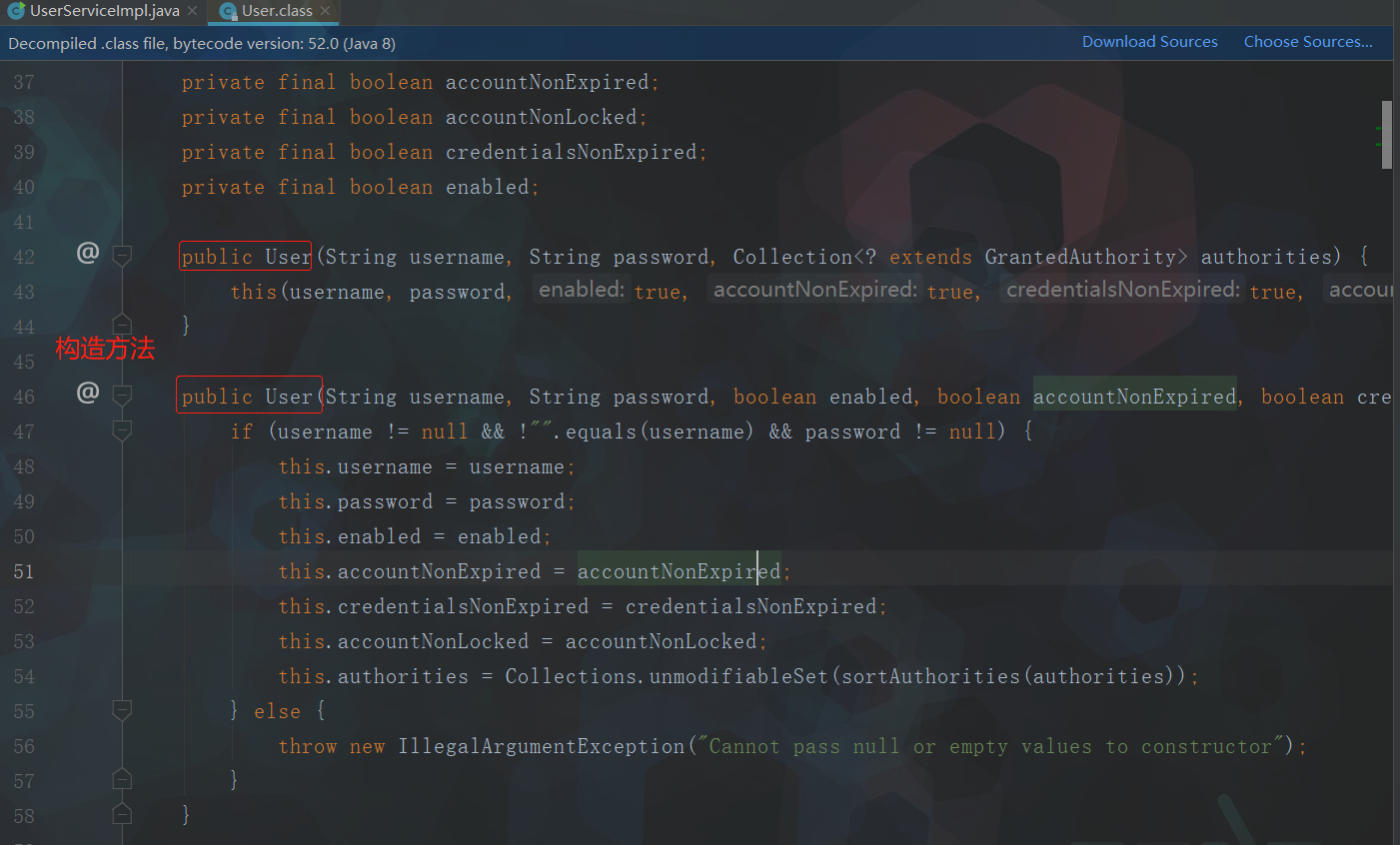Click credentialsNonExpired field on line 39

click(571, 152)
